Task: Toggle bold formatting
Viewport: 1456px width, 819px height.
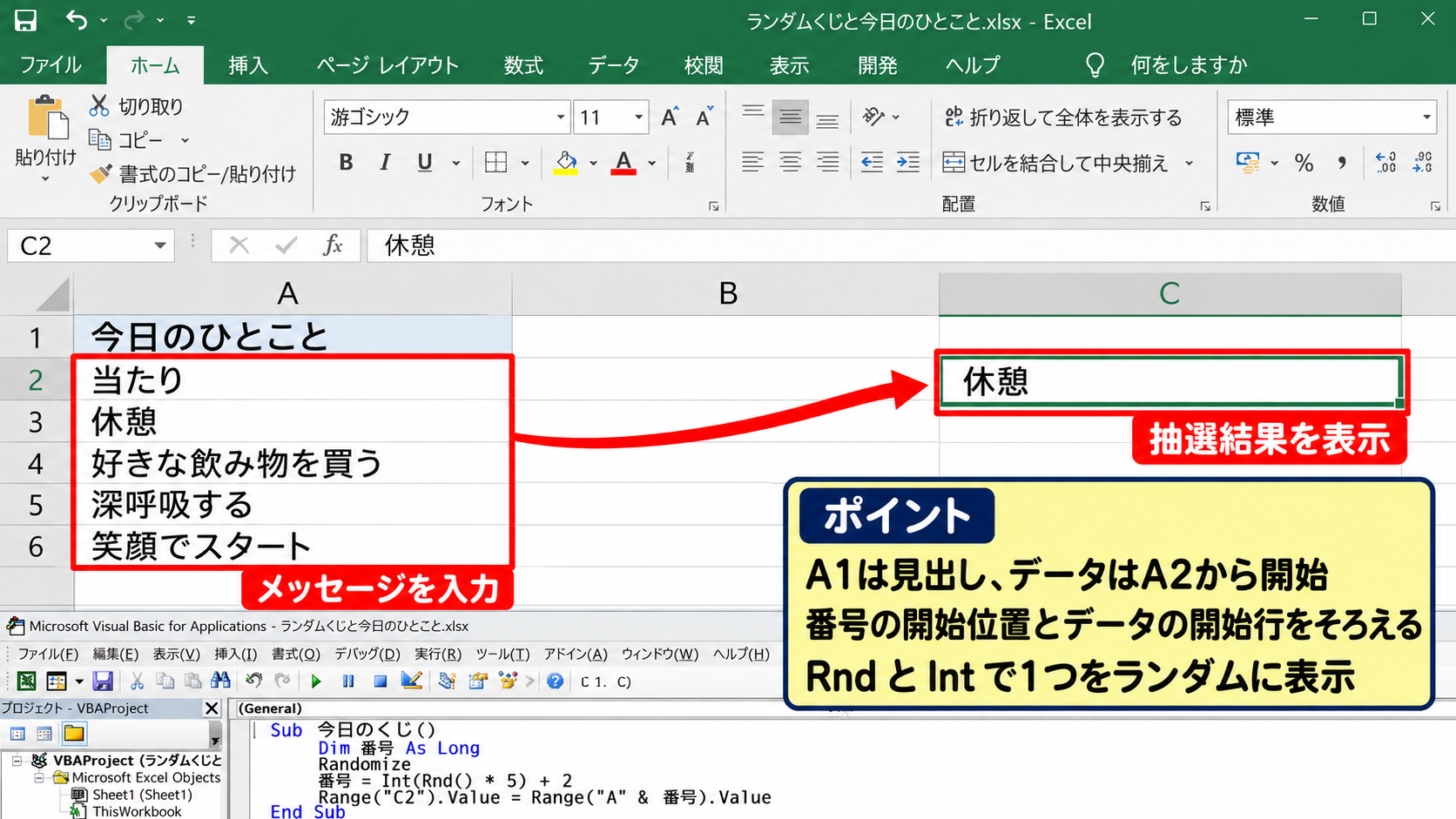Action: click(x=347, y=163)
